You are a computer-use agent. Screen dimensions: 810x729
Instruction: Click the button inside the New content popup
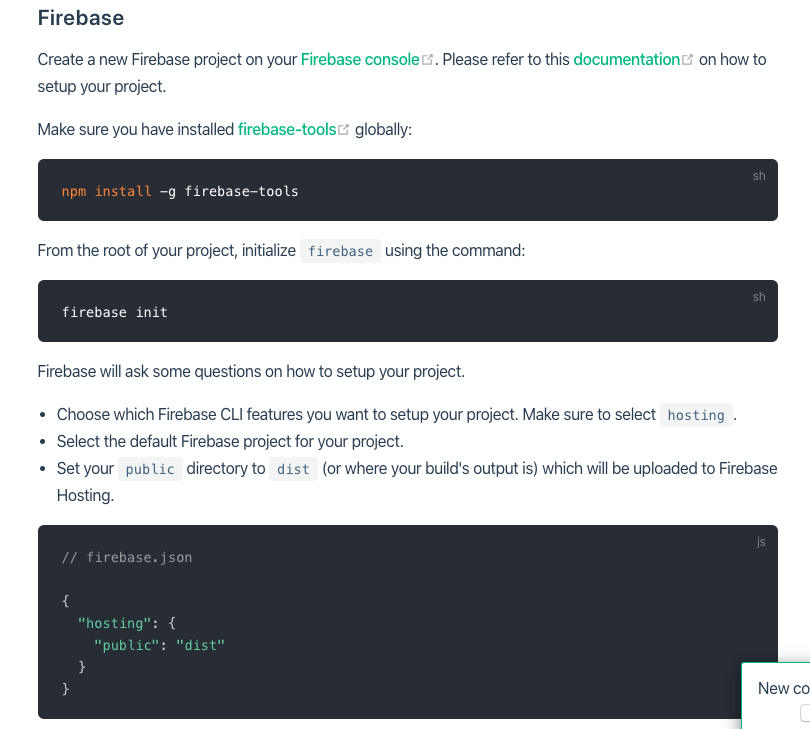[x=805, y=713]
